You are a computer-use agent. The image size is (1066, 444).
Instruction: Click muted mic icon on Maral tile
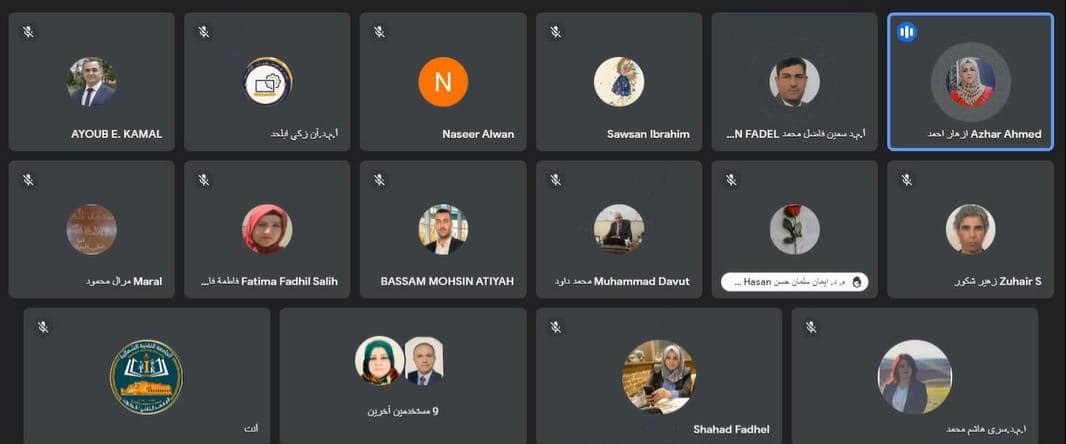pos(28,180)
